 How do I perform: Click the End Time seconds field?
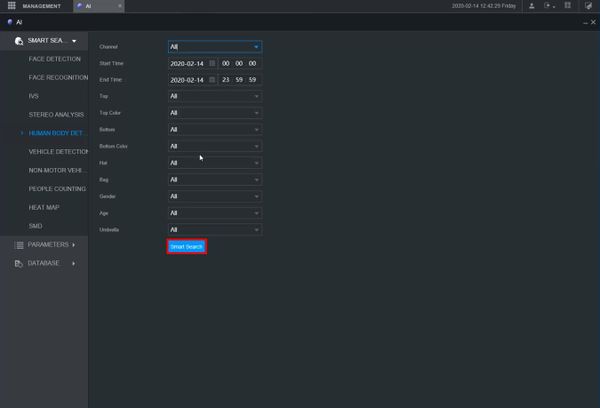click(x=253, y=80)
